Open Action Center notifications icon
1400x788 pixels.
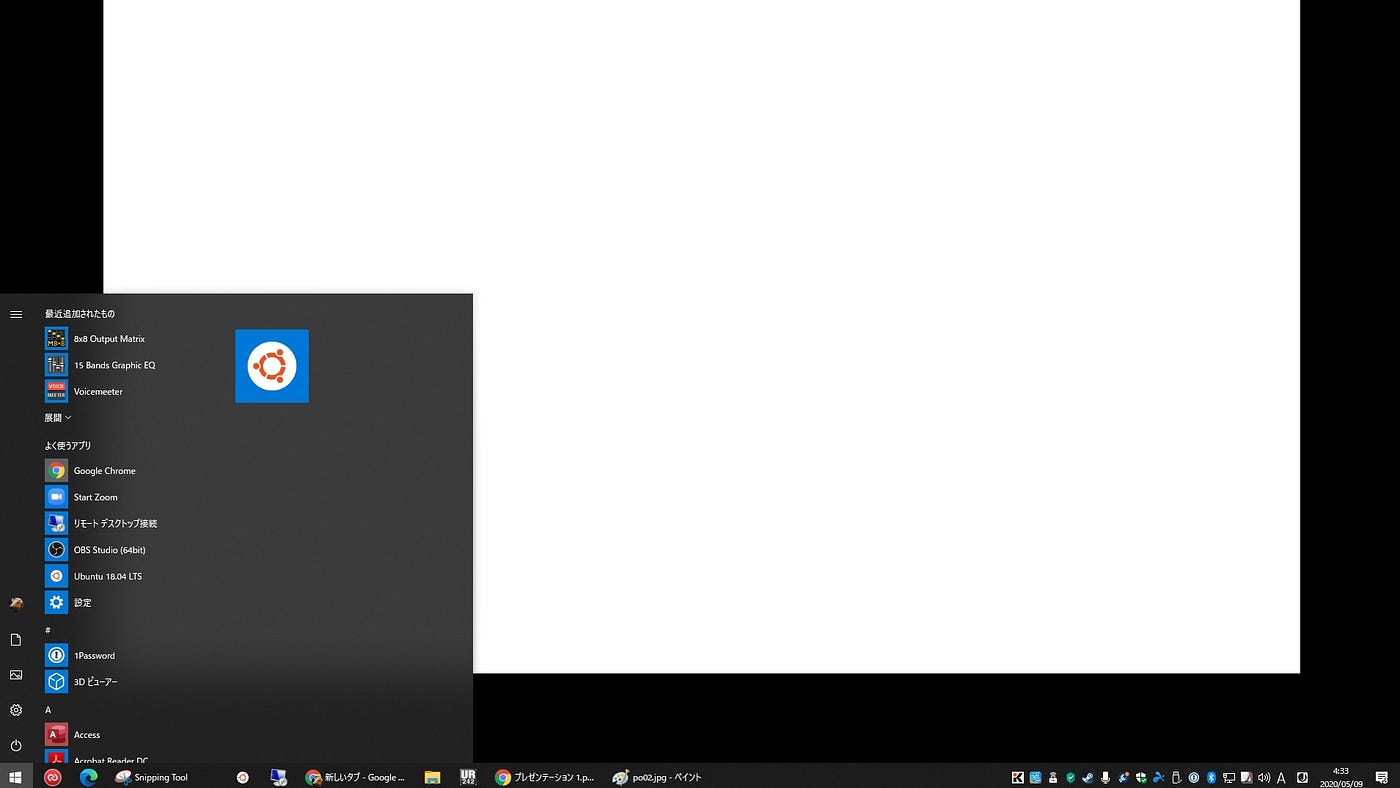click(1381, 777)
